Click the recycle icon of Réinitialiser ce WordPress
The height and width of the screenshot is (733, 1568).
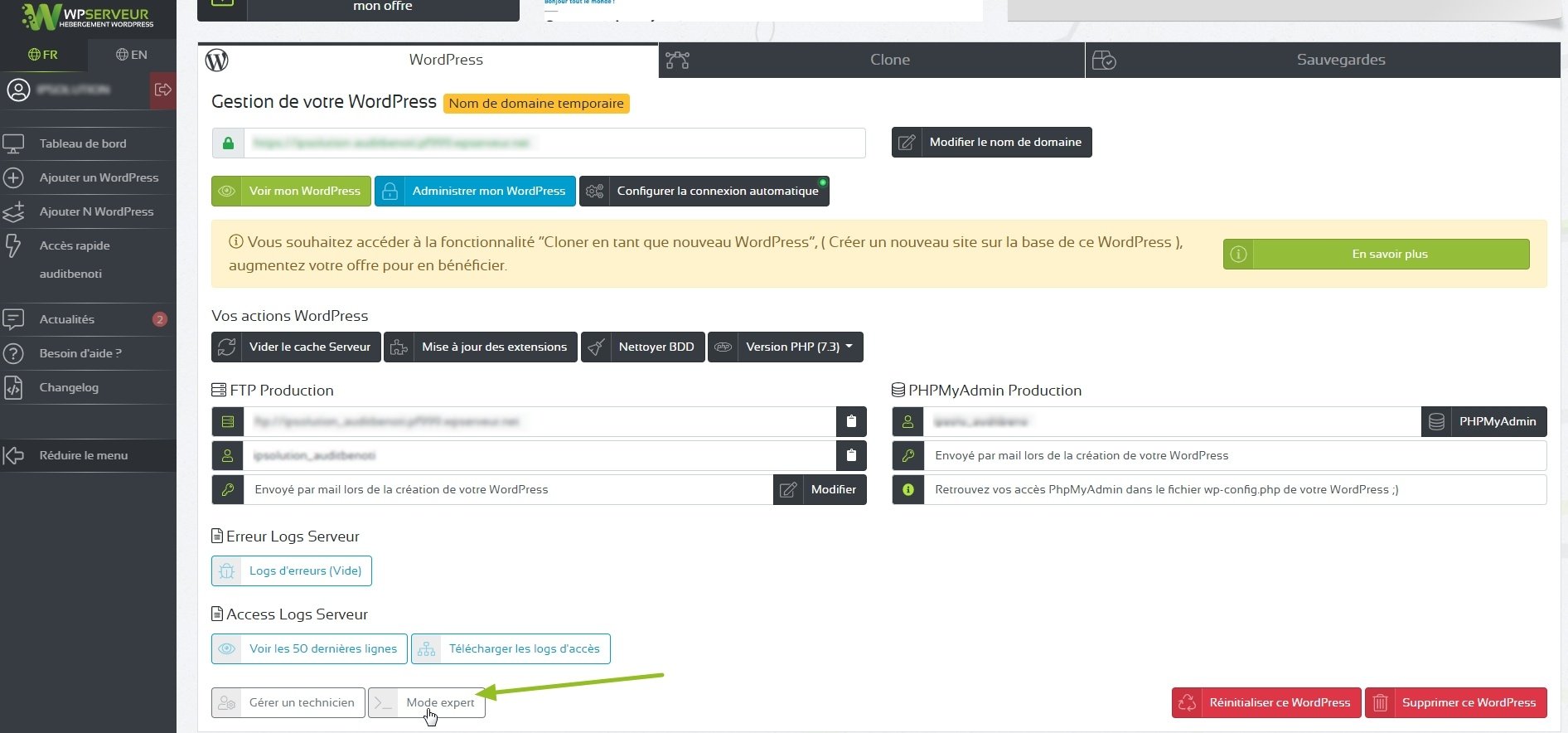tap(1188, 702)
